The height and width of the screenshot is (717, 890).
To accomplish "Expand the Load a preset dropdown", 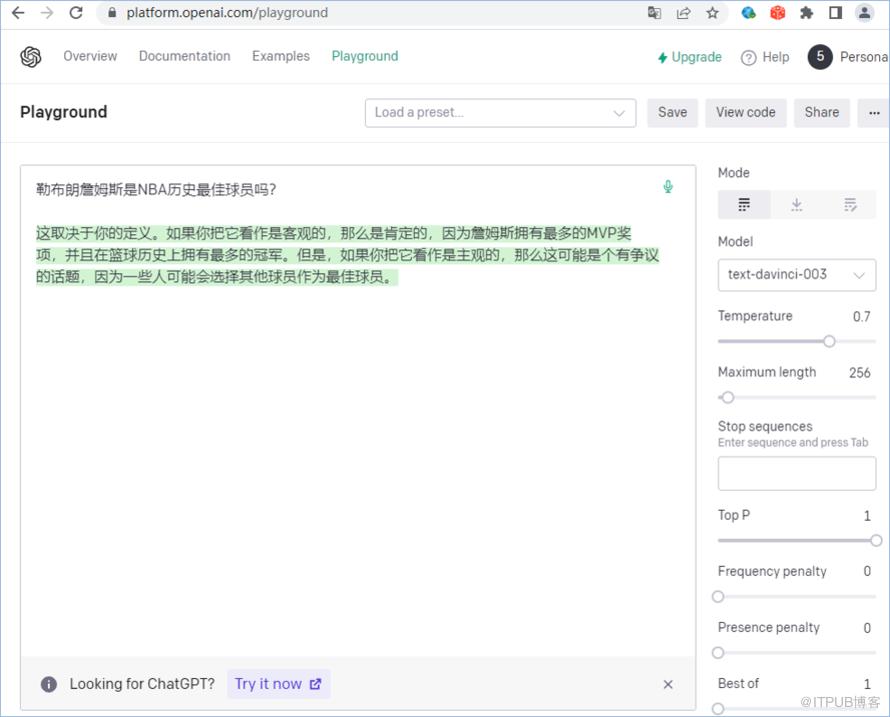I will (x=501, y=112).
